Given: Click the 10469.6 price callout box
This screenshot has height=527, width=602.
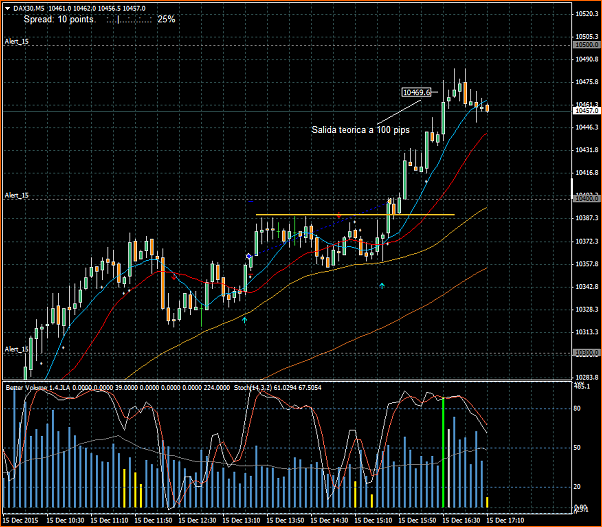Looking at the screenshot, I should (x=416, y=92).
